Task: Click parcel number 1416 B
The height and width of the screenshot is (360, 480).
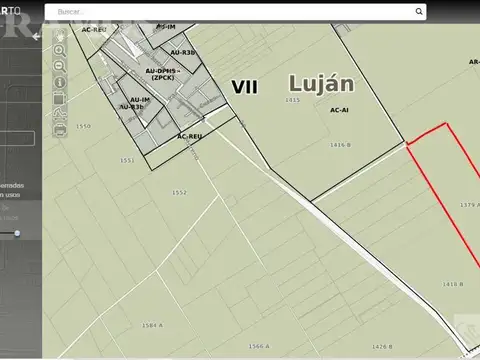Action: tap(340, 145)
